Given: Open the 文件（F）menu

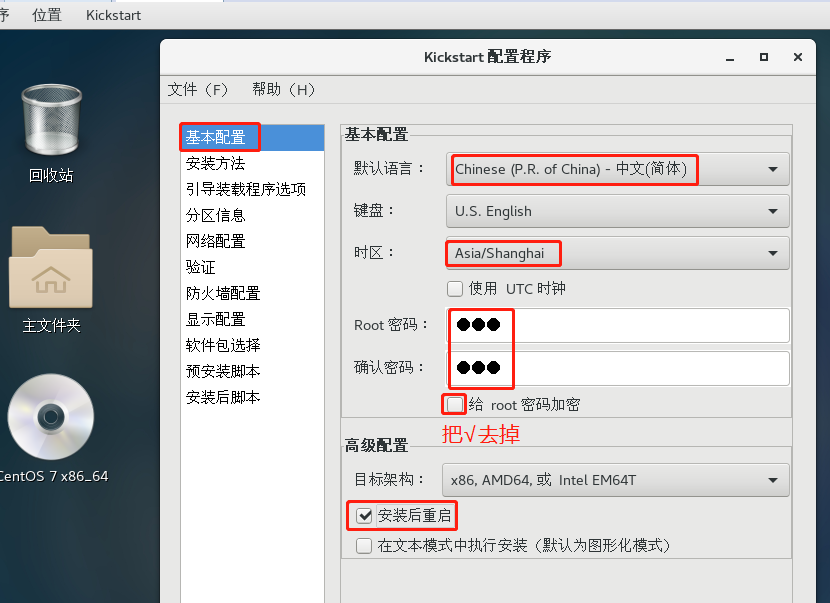Looking at the screenshot, I should coord(198,89).
